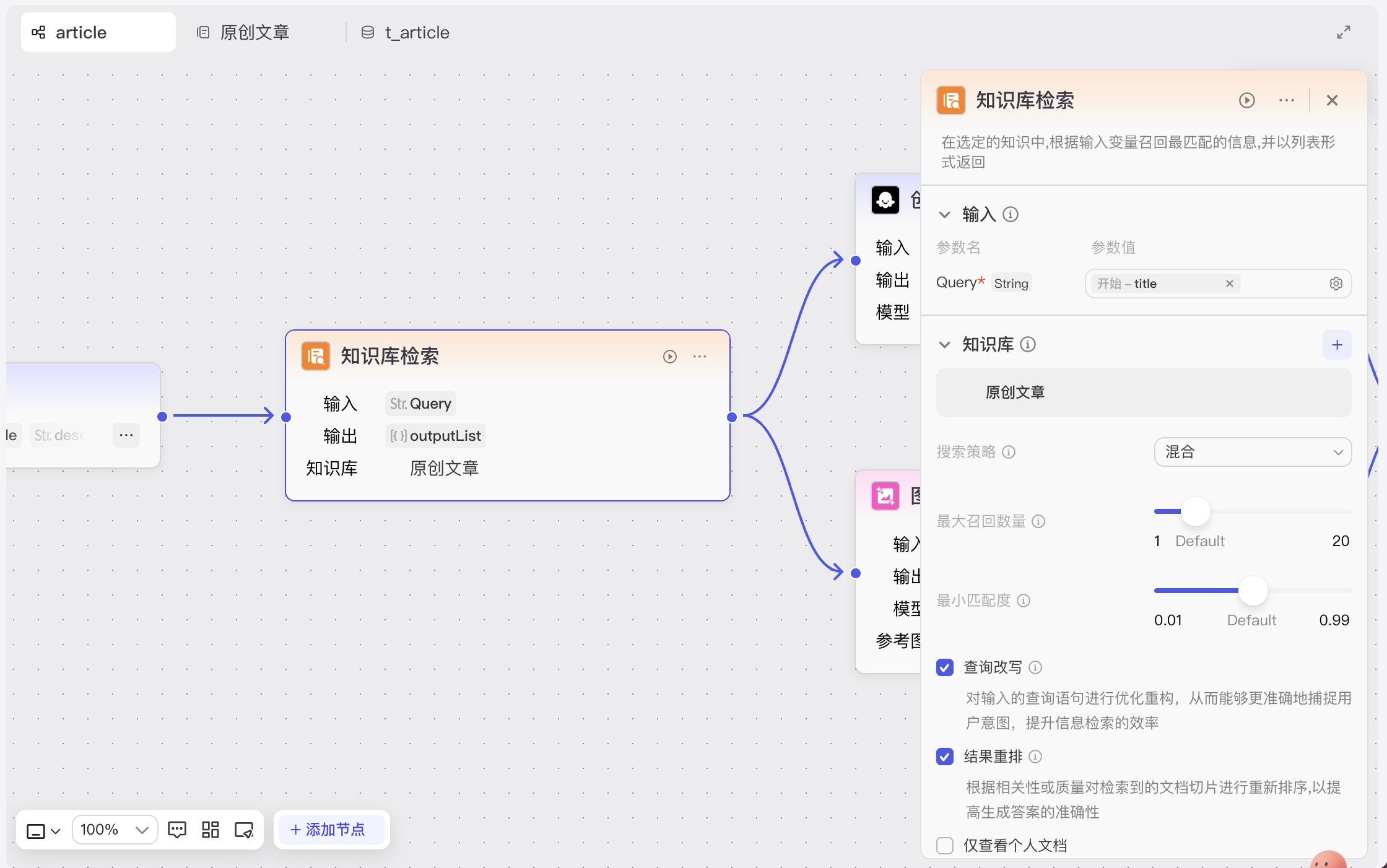Click the auto-layout grid icon
Screen dimensions: 1387x868
pyautogui.click(x=211, y=830)
